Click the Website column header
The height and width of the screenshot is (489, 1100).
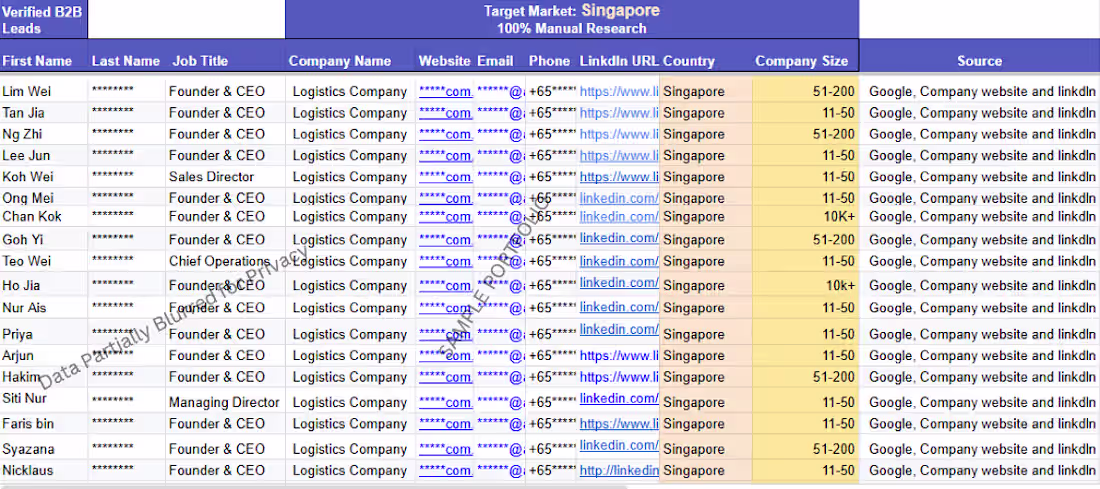tap(444, 61)
